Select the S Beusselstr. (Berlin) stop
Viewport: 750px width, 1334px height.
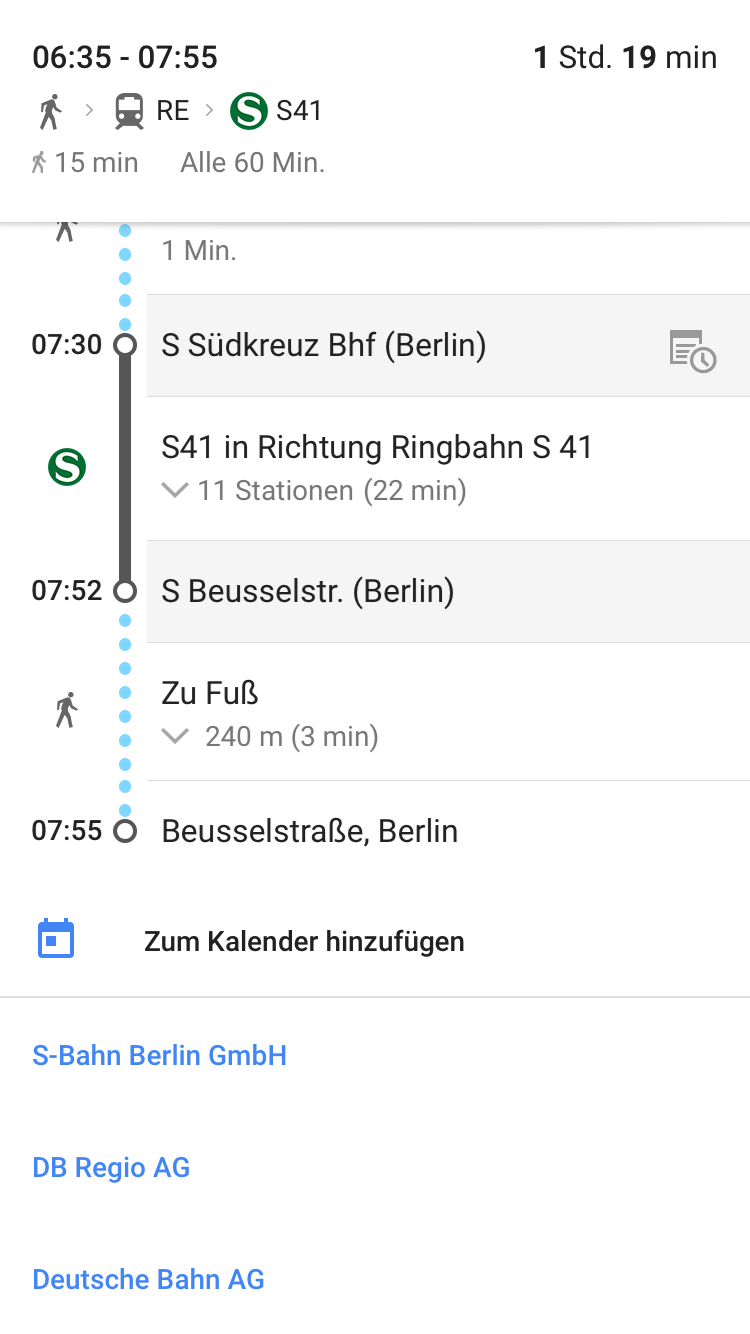tap(308, 591)
